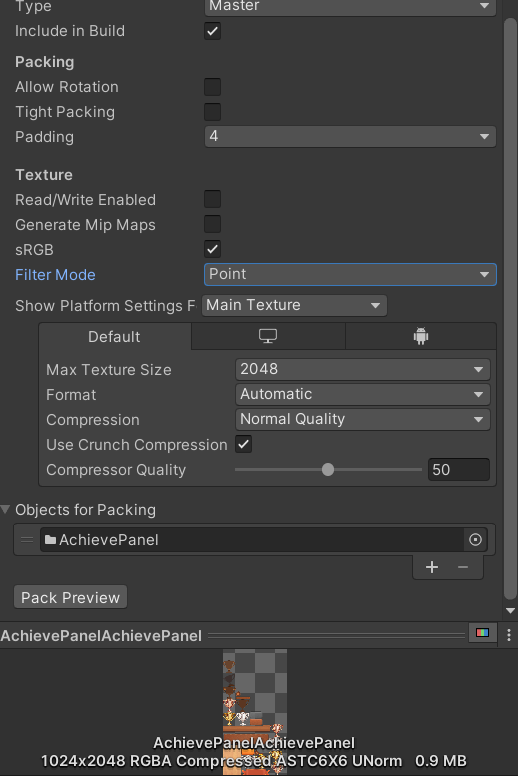
Task: Open the standalone desktop platform tab
Action: [268, 337]
